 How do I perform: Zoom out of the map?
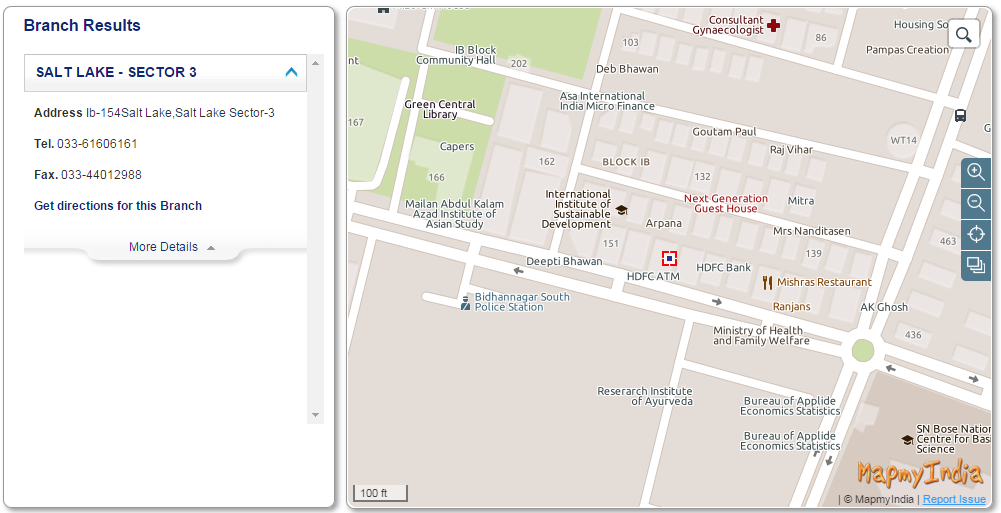click(975, 204)
